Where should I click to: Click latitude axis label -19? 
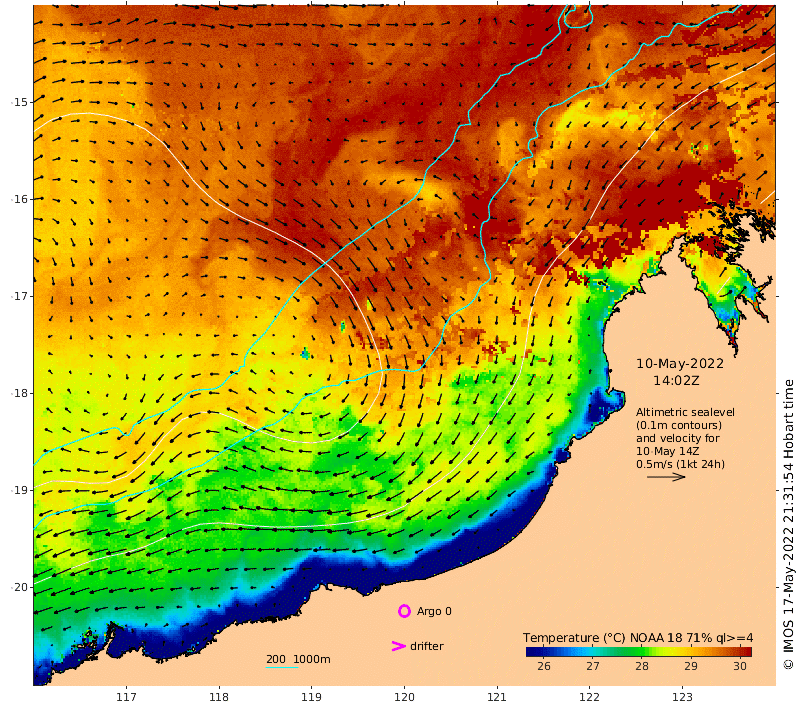19,490
